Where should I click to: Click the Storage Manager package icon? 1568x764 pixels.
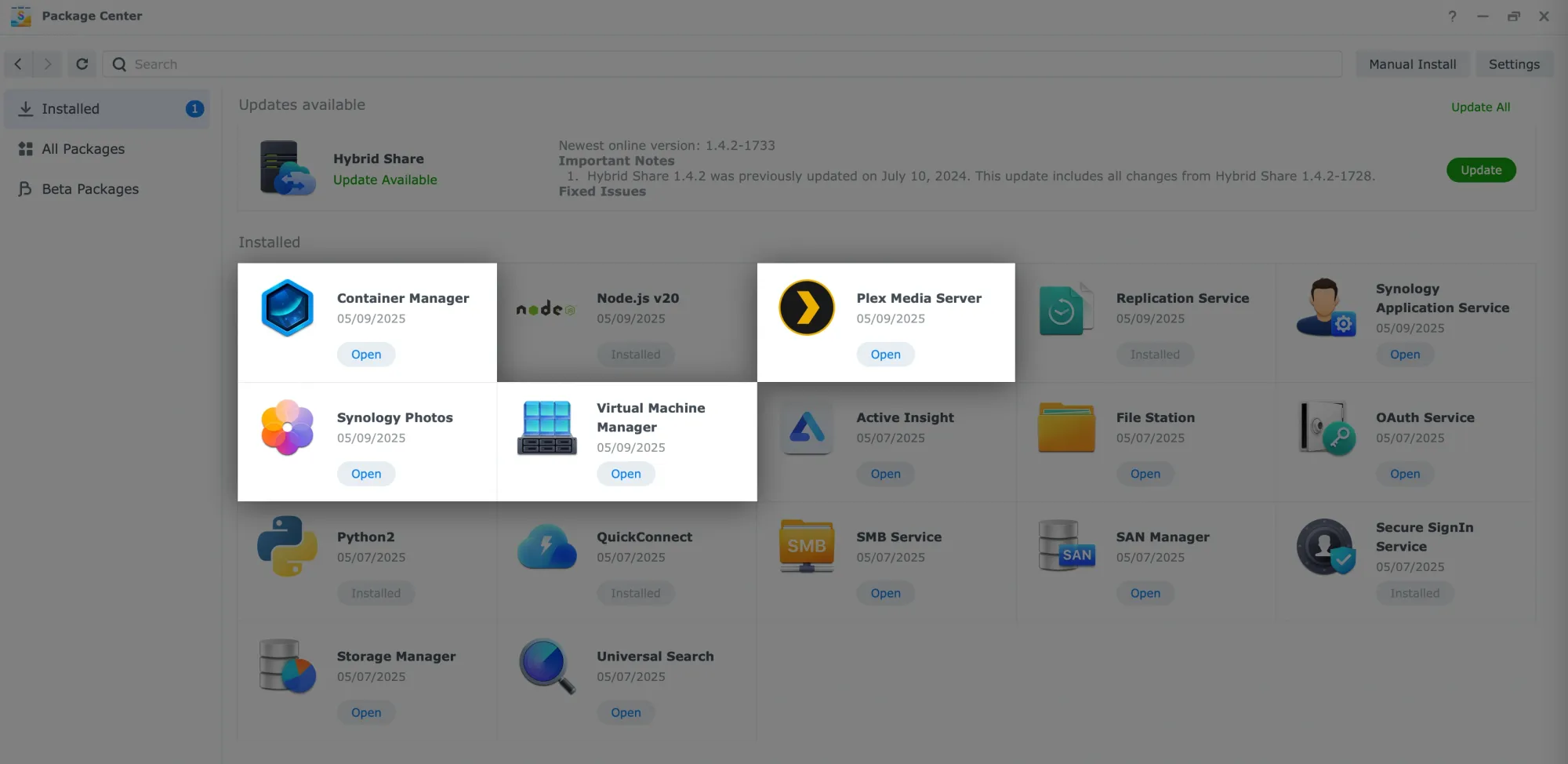pos(287,666)
